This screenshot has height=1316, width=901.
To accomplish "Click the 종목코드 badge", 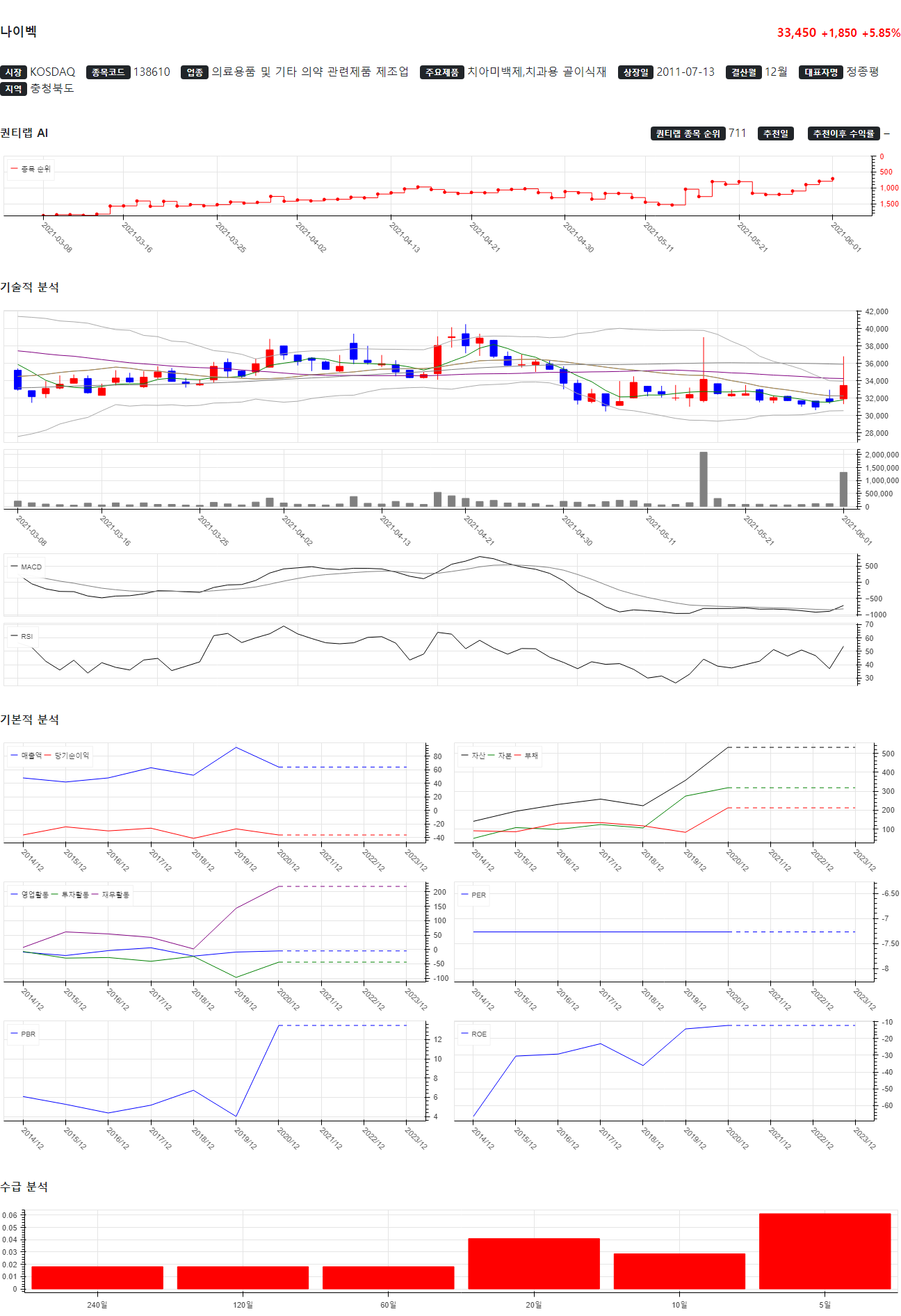I will click(108, 72).
